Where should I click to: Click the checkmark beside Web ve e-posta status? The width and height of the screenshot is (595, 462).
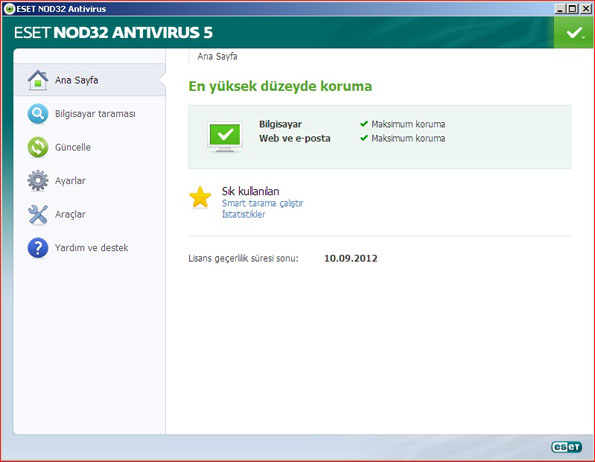pos(364,138)
